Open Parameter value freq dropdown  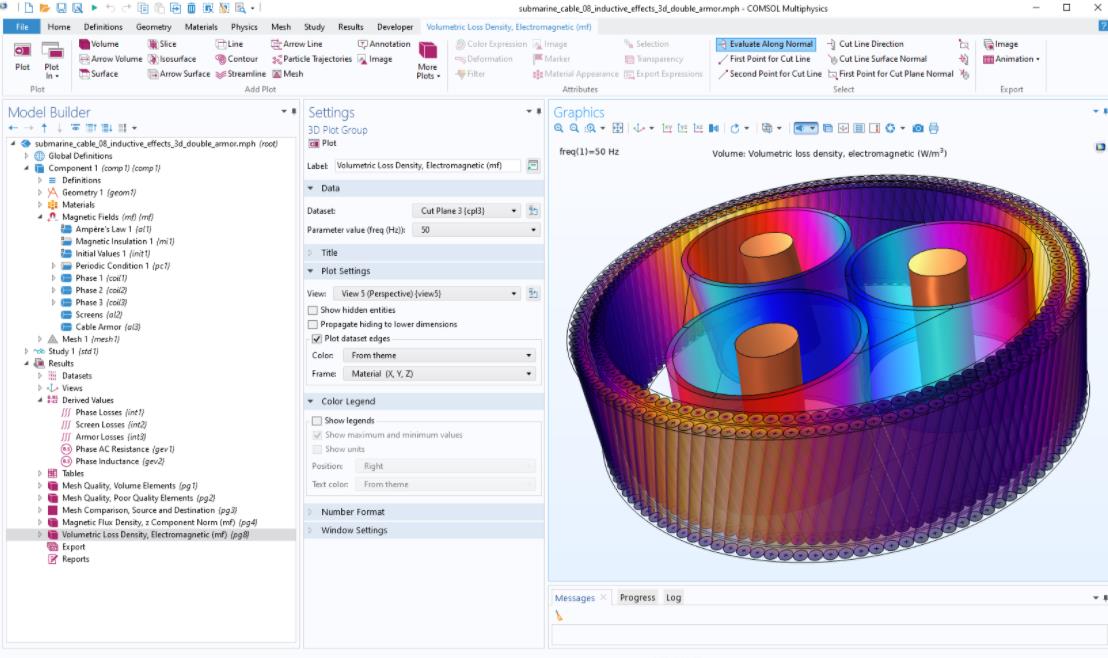[478, 230]
